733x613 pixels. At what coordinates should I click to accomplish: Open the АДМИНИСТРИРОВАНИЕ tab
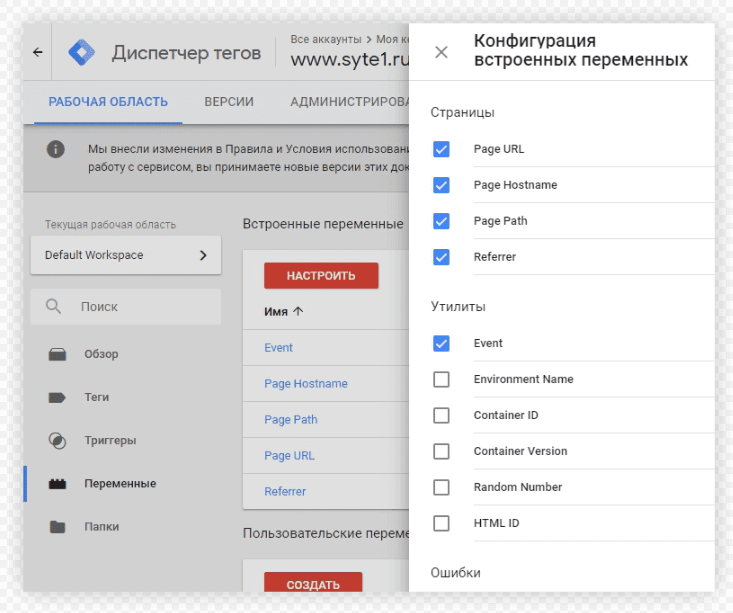click(349, 102)
